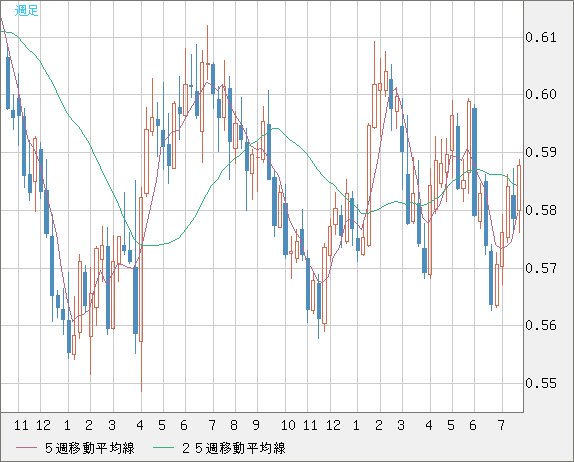Image resolution: width=574 pixels, height=462 pixels.
Task: Click the 0.57 price axis label
Action: click(x=541, y=268)
